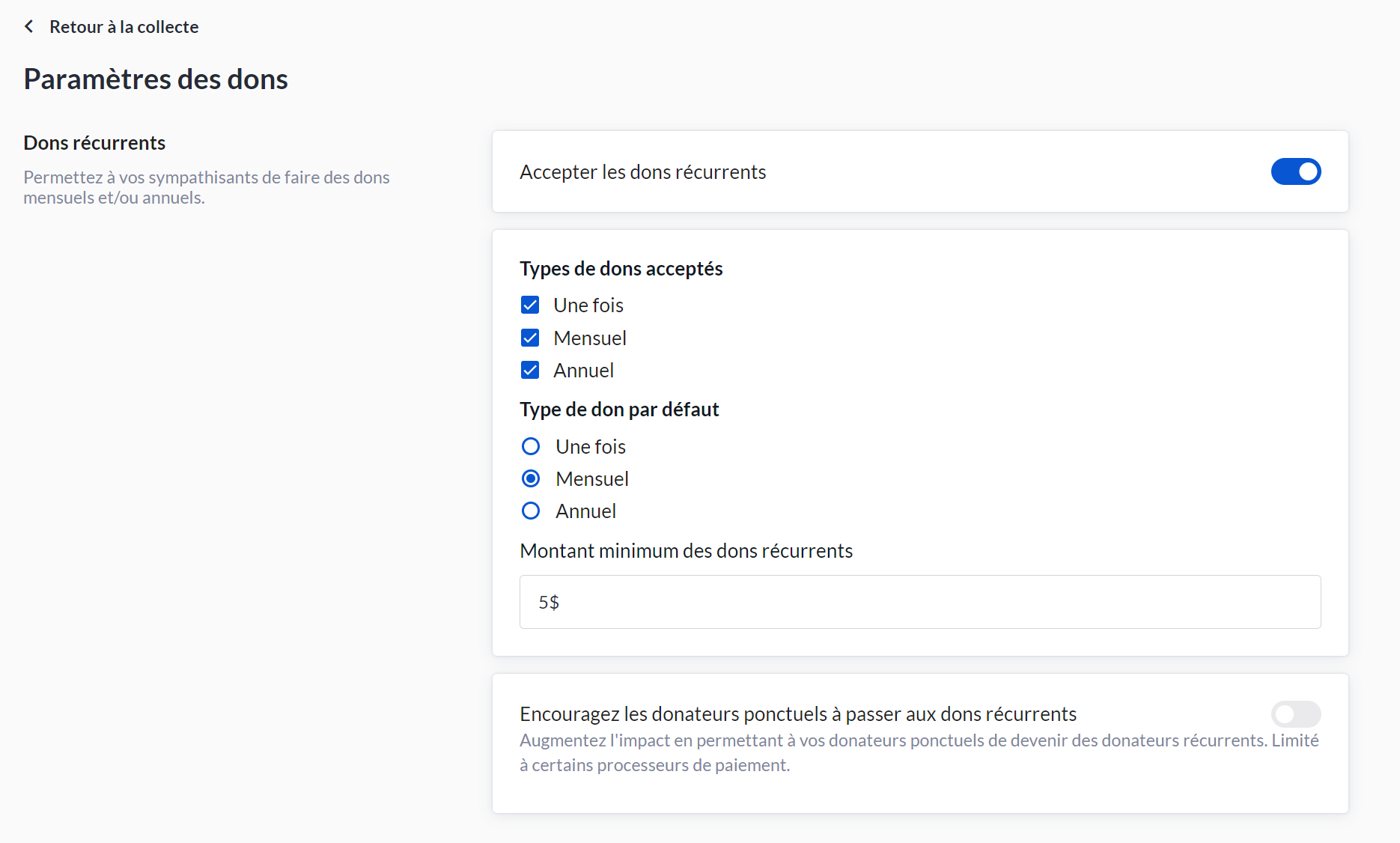Click the back chevron arrow icon
The height and width of the screenshot is (843, 1400).
pyautogui.click(x=29, y=27)
